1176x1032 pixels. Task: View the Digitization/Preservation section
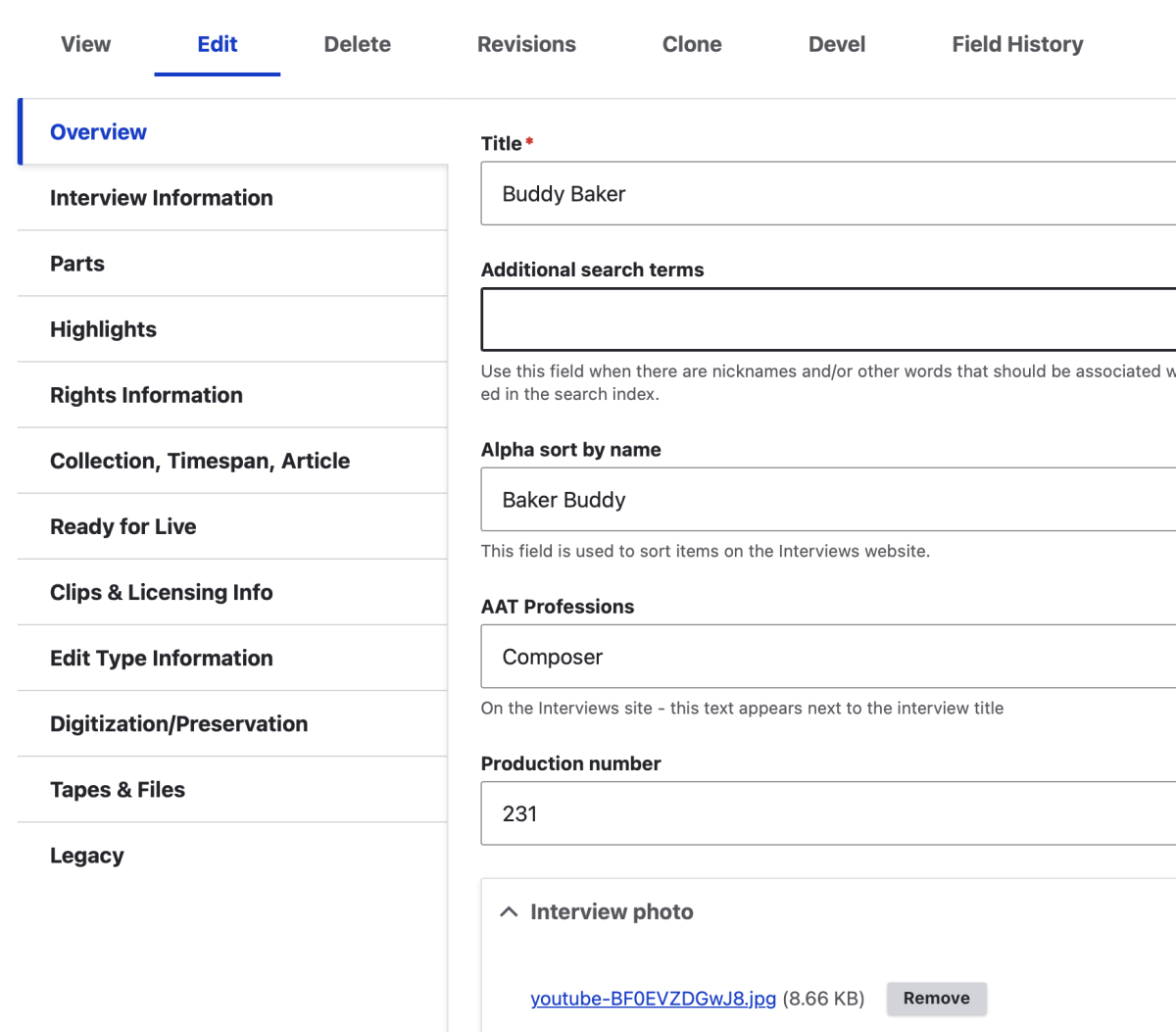click(179, 723)
